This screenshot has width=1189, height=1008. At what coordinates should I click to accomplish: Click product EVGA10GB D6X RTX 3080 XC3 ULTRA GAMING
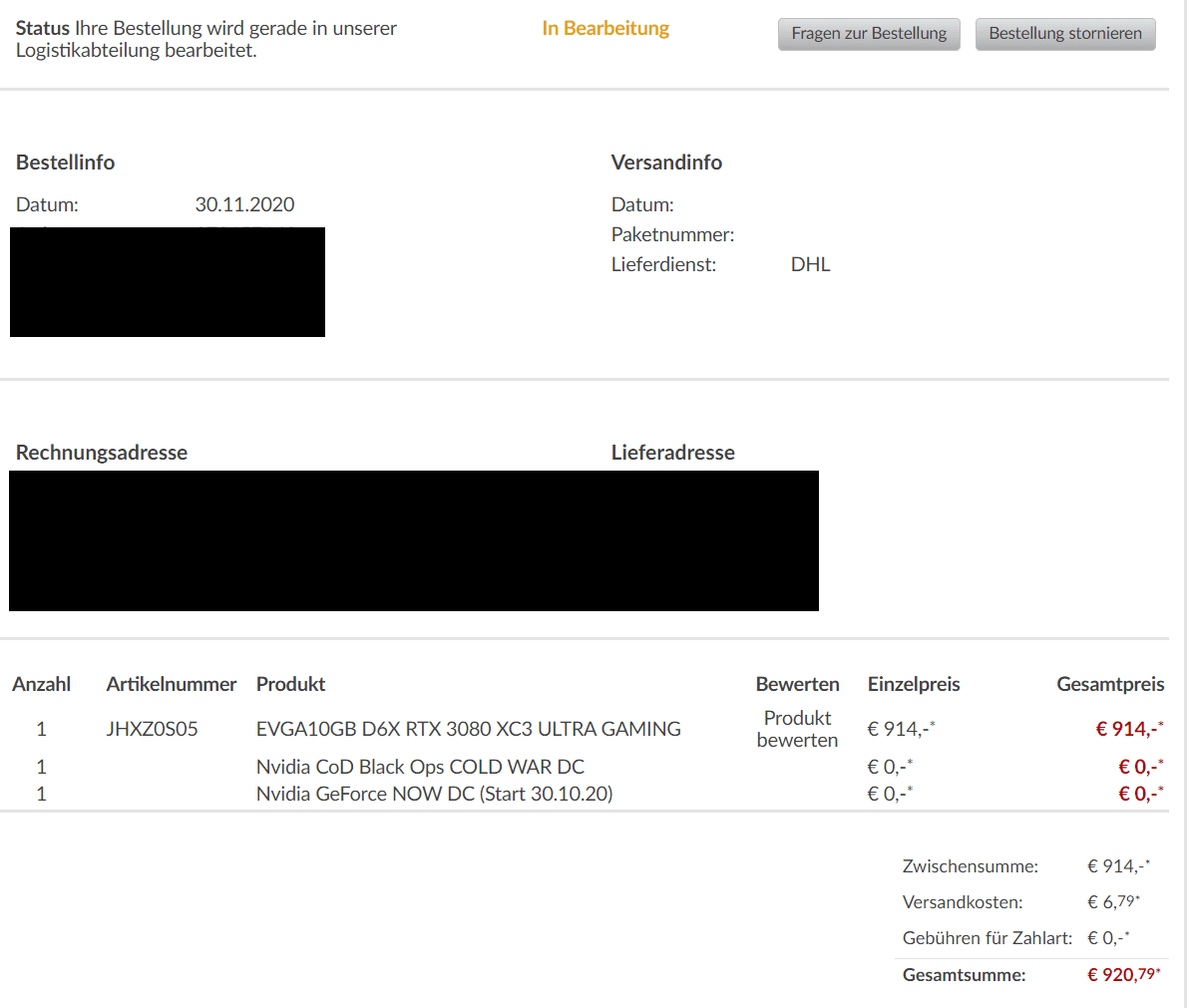point(469,729)
